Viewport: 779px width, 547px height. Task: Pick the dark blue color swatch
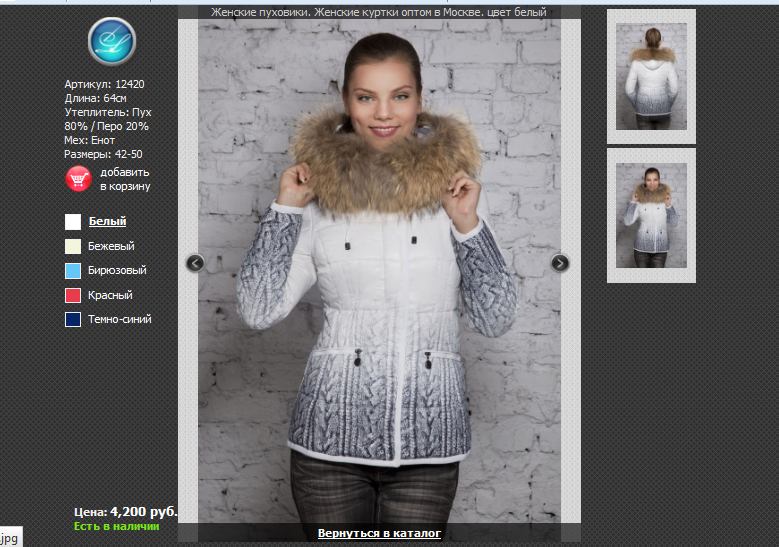point(73,319)
